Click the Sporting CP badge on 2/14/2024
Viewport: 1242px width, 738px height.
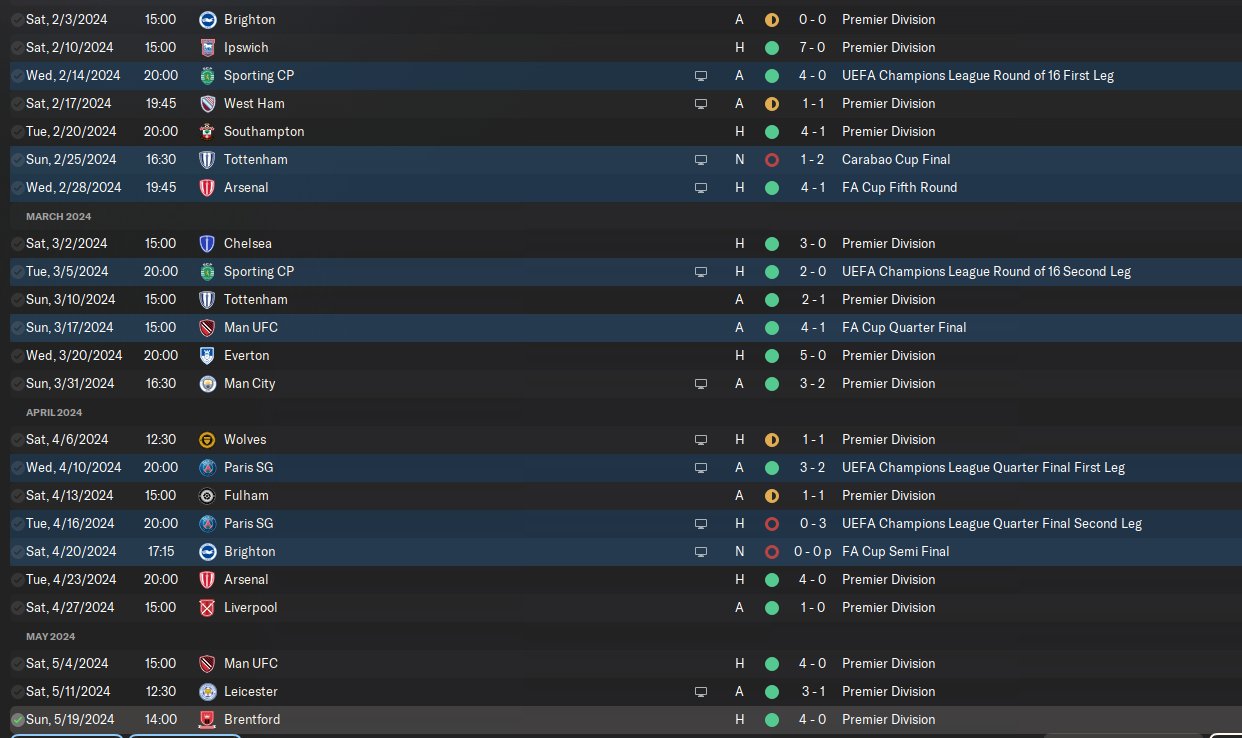pyautogui.click(x=208, y=75)
